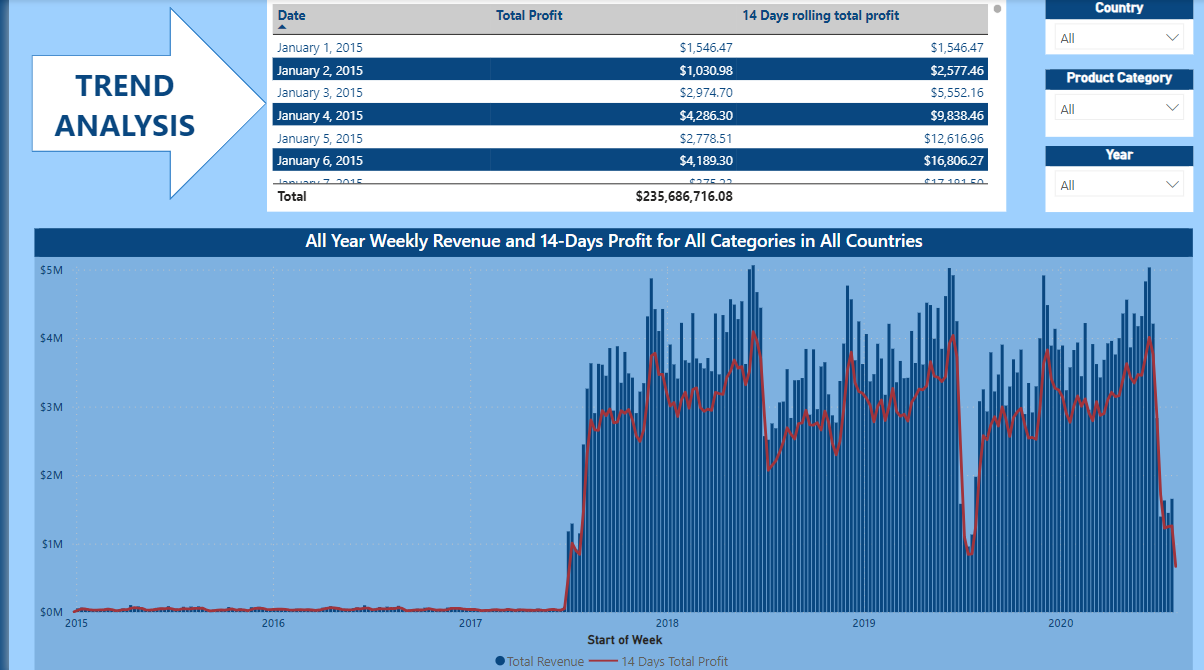Sort by 14 Days rolling total profit header

821,15
